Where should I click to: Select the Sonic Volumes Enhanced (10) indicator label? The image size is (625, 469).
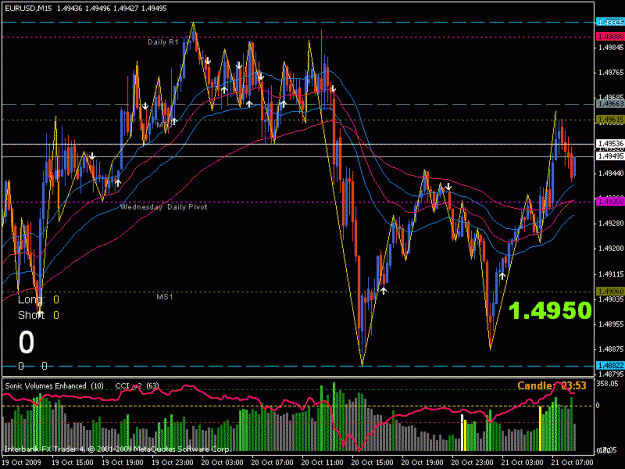click(54, 386)
